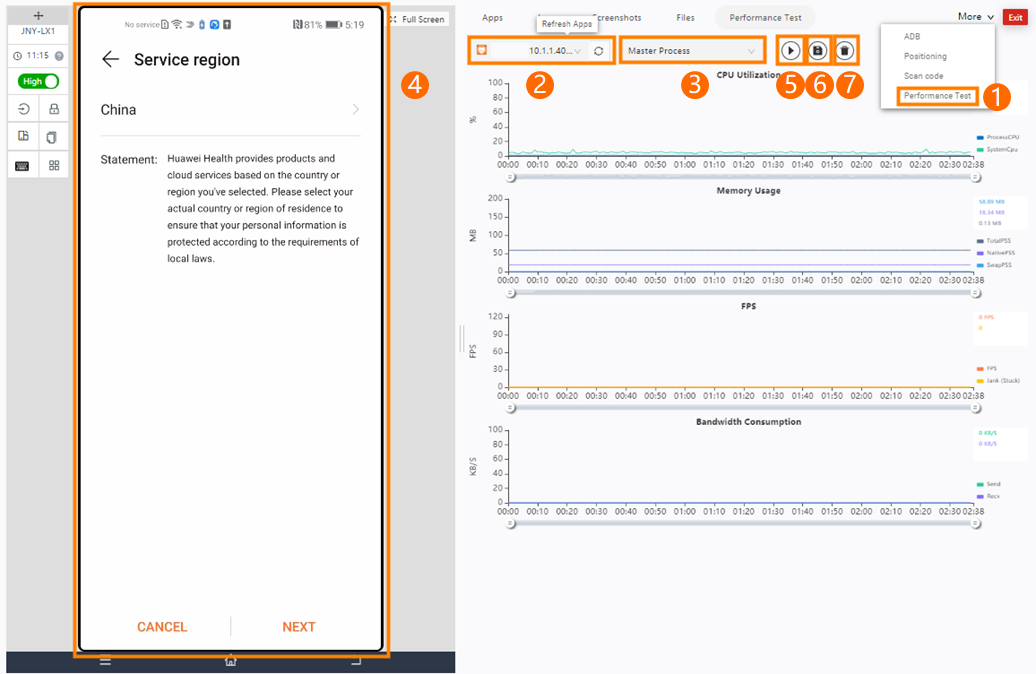Toggle Recv legend in Bandwidth chart
The width and height of the screenshot is (1036, 674).
click(x=988, y=496)
